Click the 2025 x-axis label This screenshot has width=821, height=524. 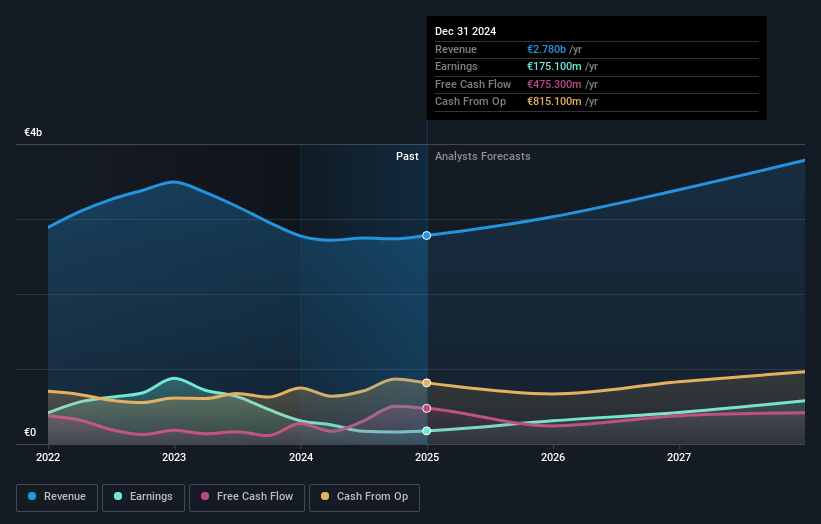(x=427, y=458)
